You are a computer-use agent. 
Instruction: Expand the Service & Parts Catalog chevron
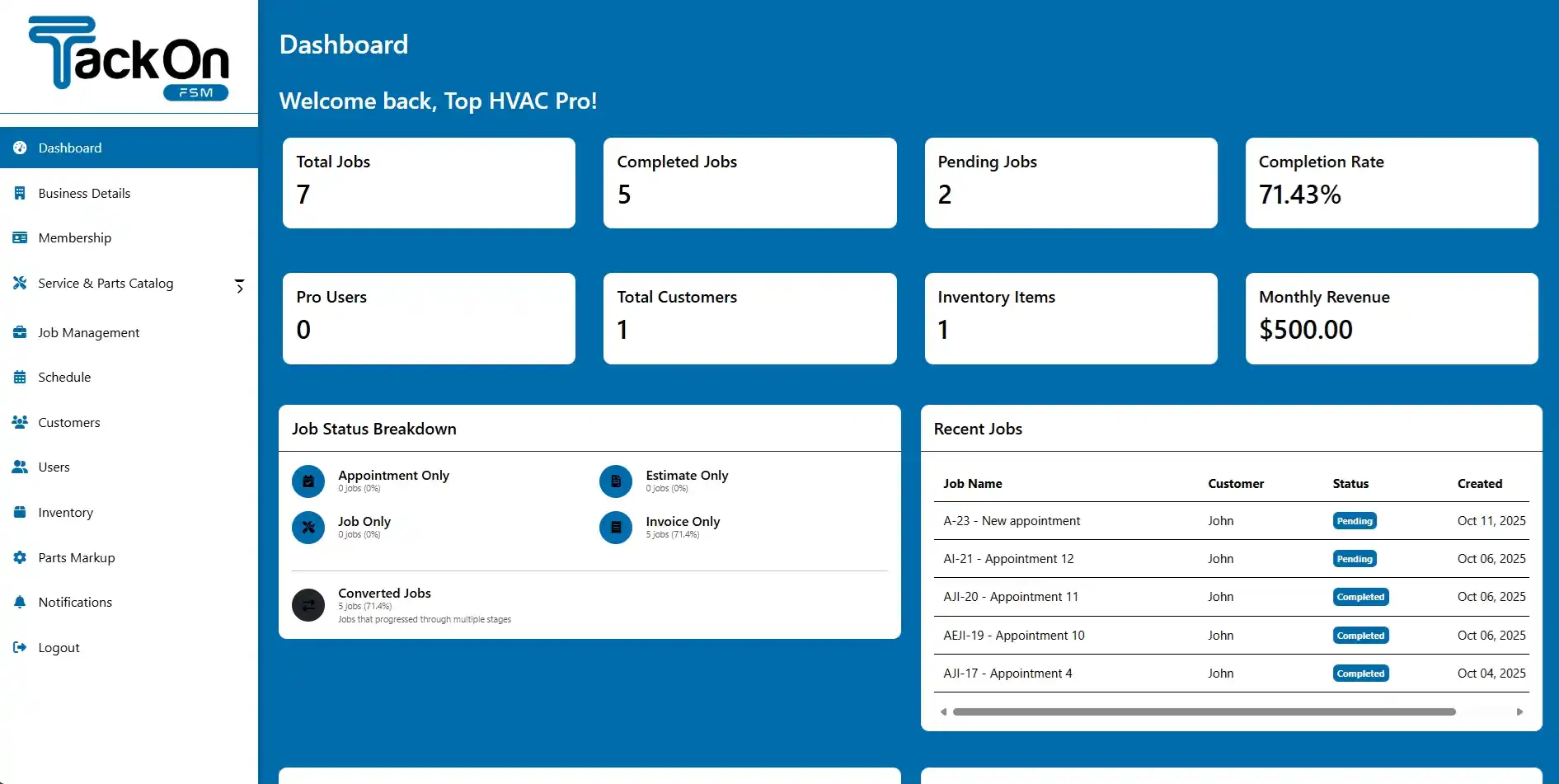click(238, 286)
